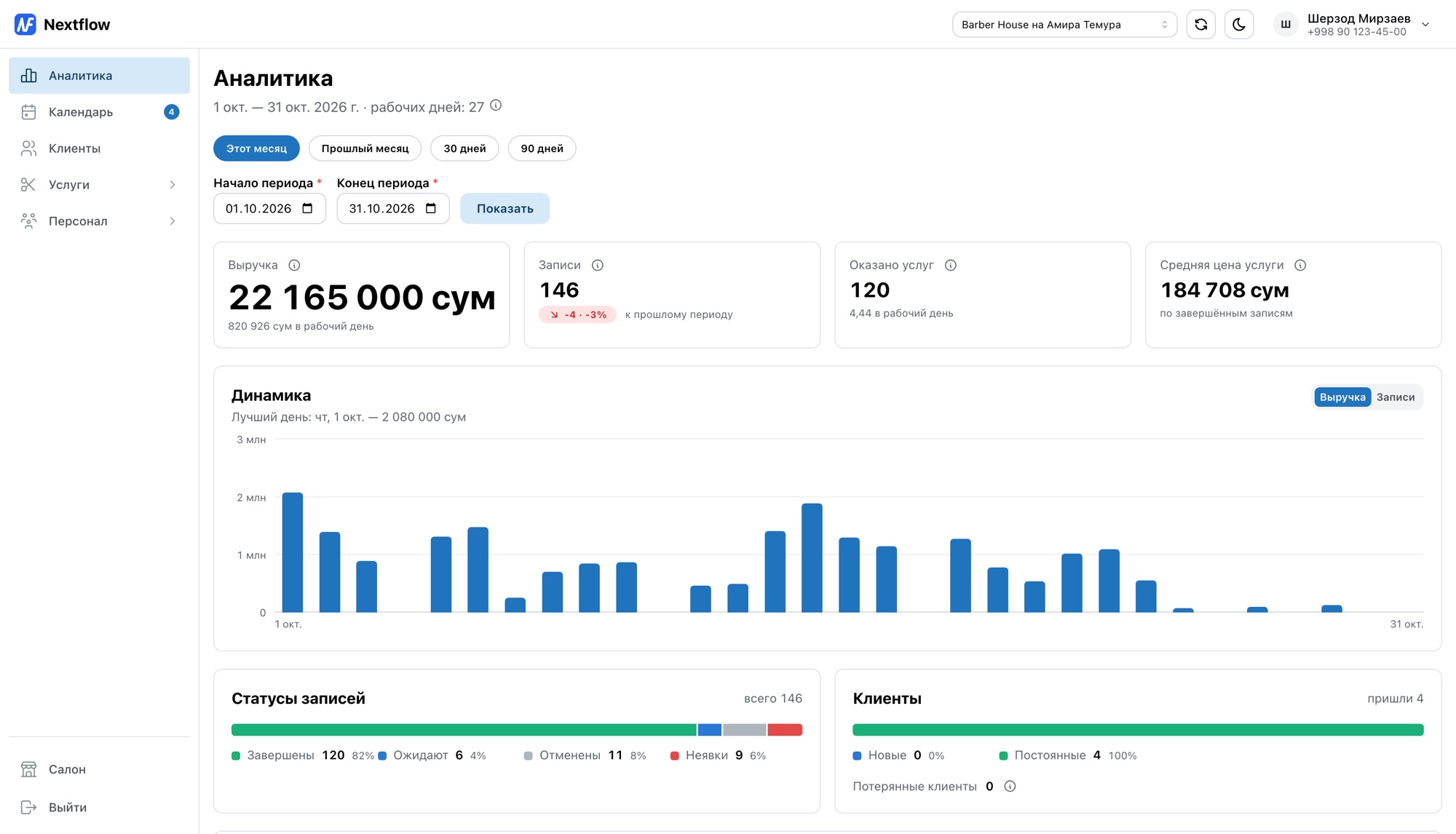Image resolution: width=1456 pixels, height=834 pixels.
Task: Open the Аналитика sidebar item
Action: [99, 76]
